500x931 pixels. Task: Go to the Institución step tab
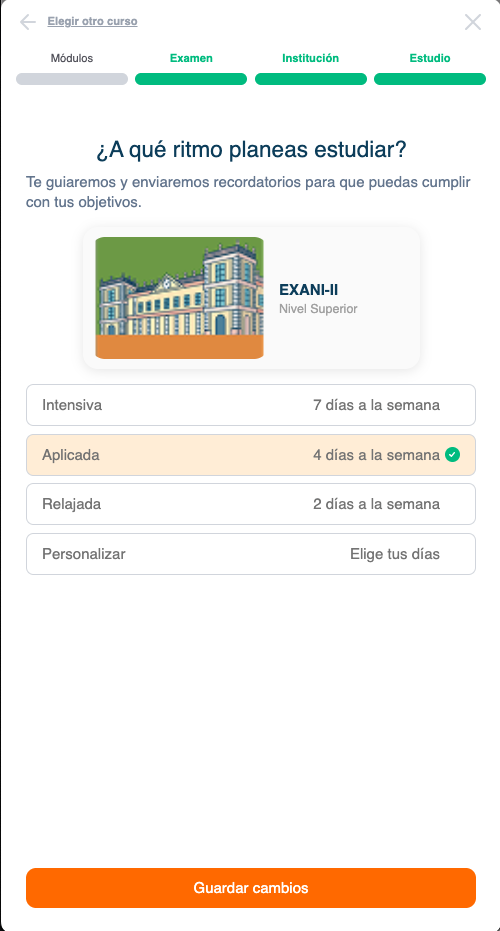tap(311, 58)
